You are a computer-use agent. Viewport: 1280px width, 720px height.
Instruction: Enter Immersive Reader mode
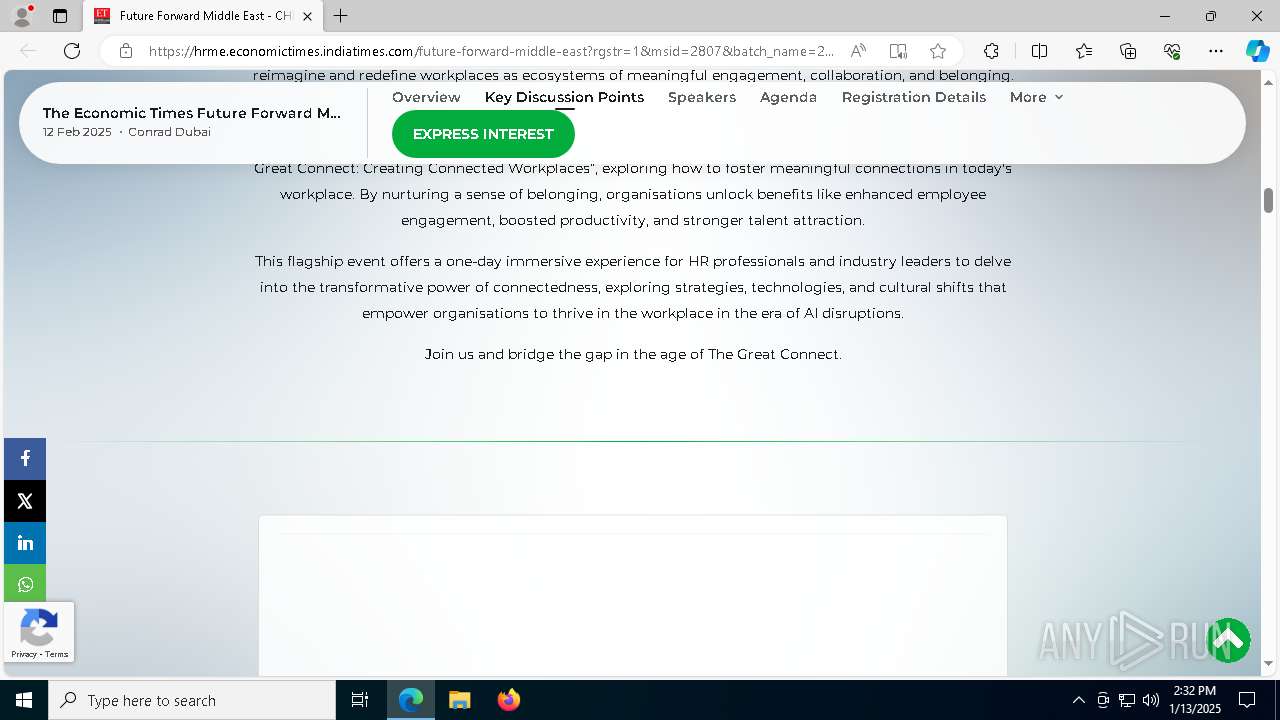898,51
